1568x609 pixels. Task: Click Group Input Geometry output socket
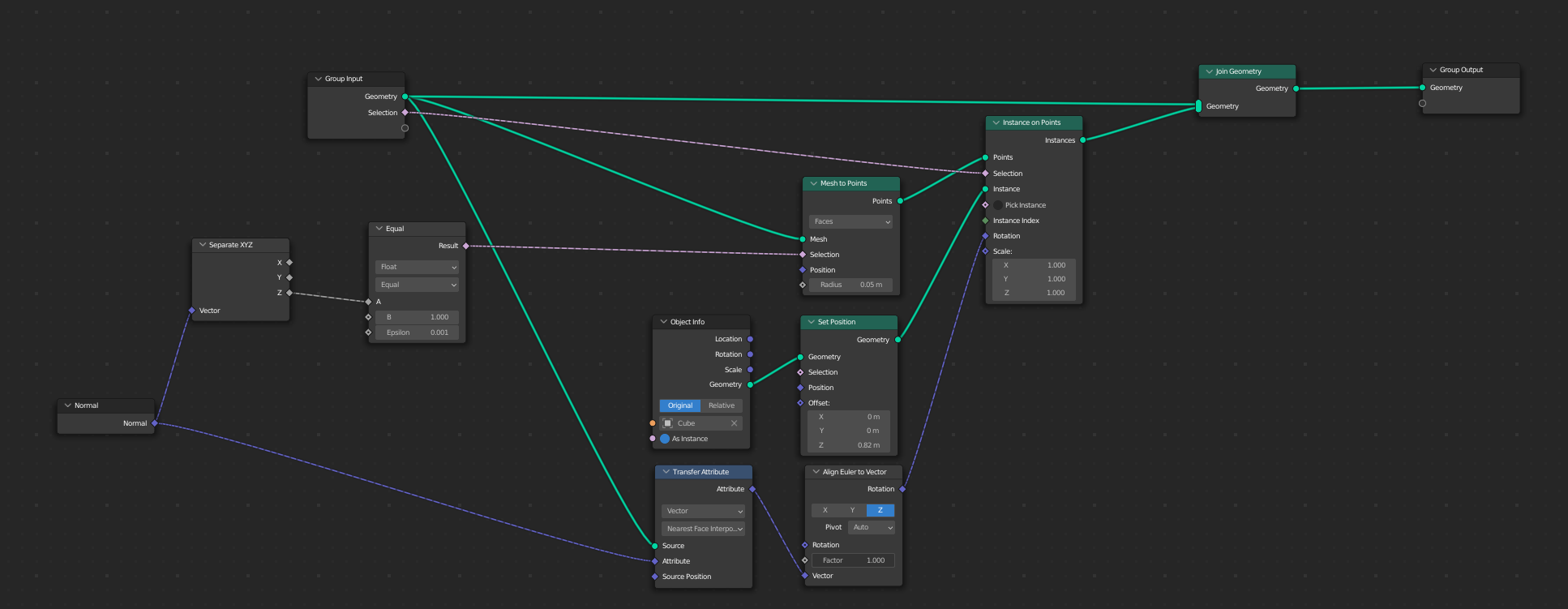pos(405,96)
